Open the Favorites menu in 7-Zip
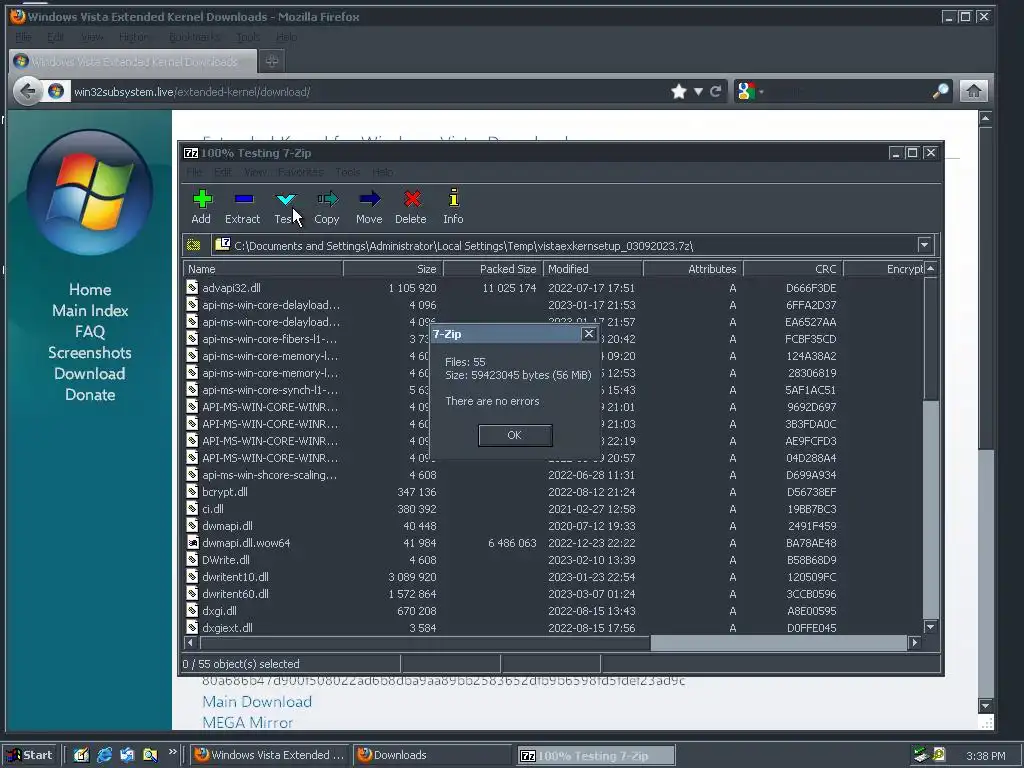Image resolution: width=1024 pixels, height=768 pixels. pos(300,172)
